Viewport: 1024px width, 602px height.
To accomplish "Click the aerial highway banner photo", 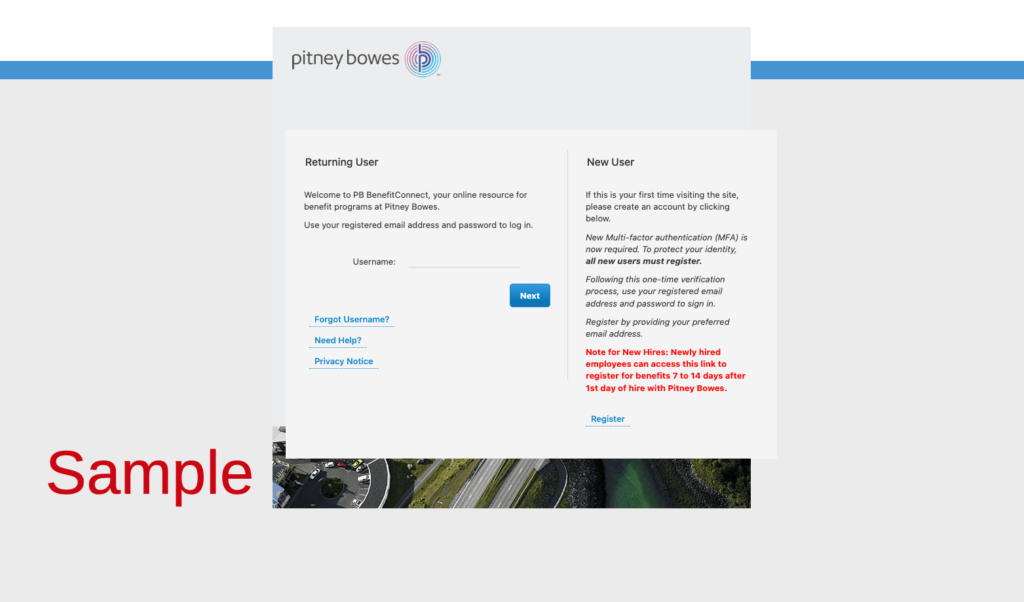I will click(x=511, y=483).
